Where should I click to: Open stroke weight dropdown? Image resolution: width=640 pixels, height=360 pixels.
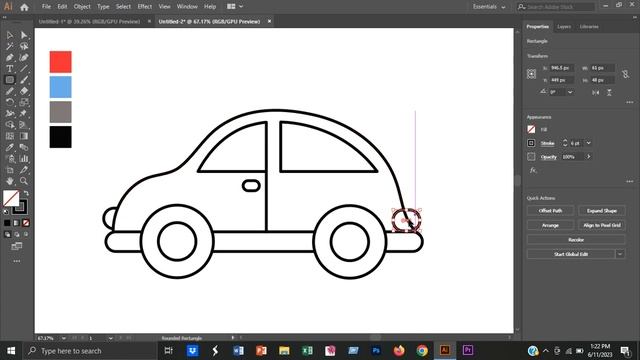(589, 143)
